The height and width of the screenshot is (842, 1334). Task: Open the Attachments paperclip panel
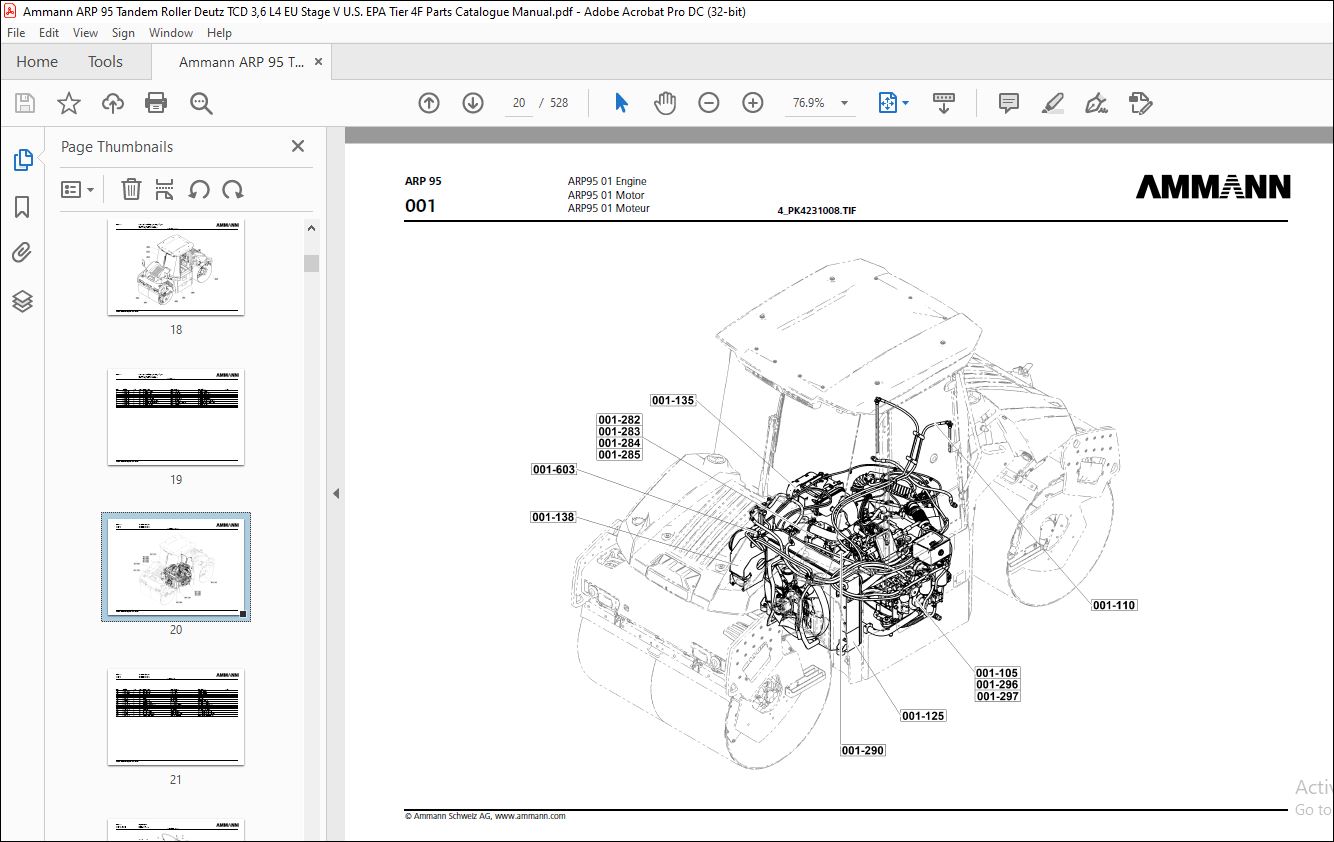click(x=22, y=253)
